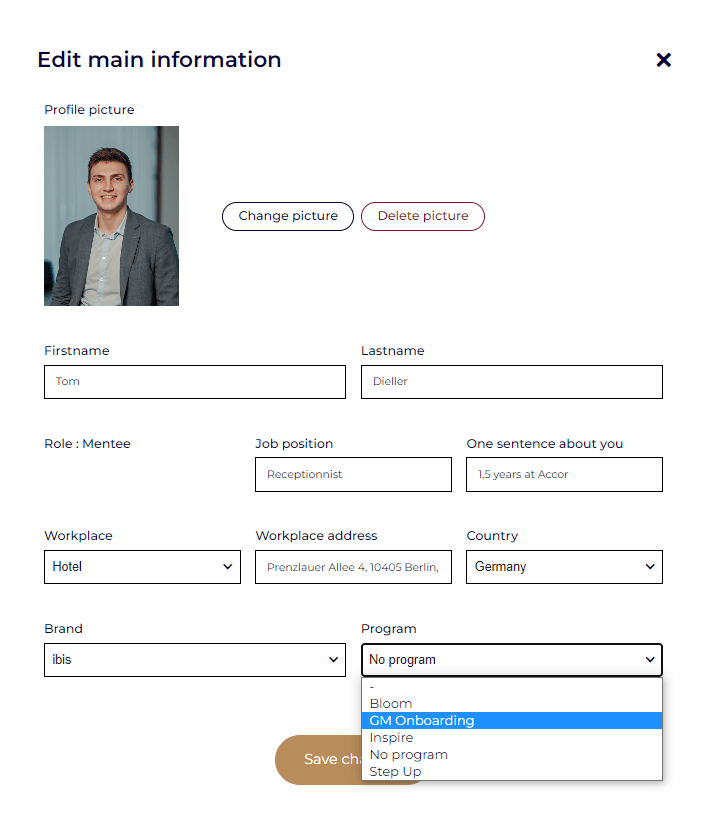Click the profile picture thumbnail
The height and width of the screenshot is (822, 705).
point(111,216)
